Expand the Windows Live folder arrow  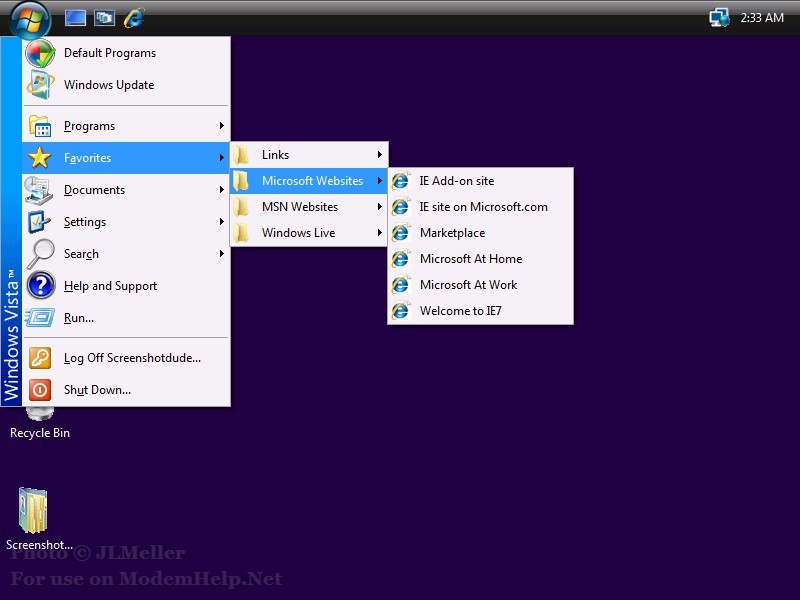tap(380, 233)
